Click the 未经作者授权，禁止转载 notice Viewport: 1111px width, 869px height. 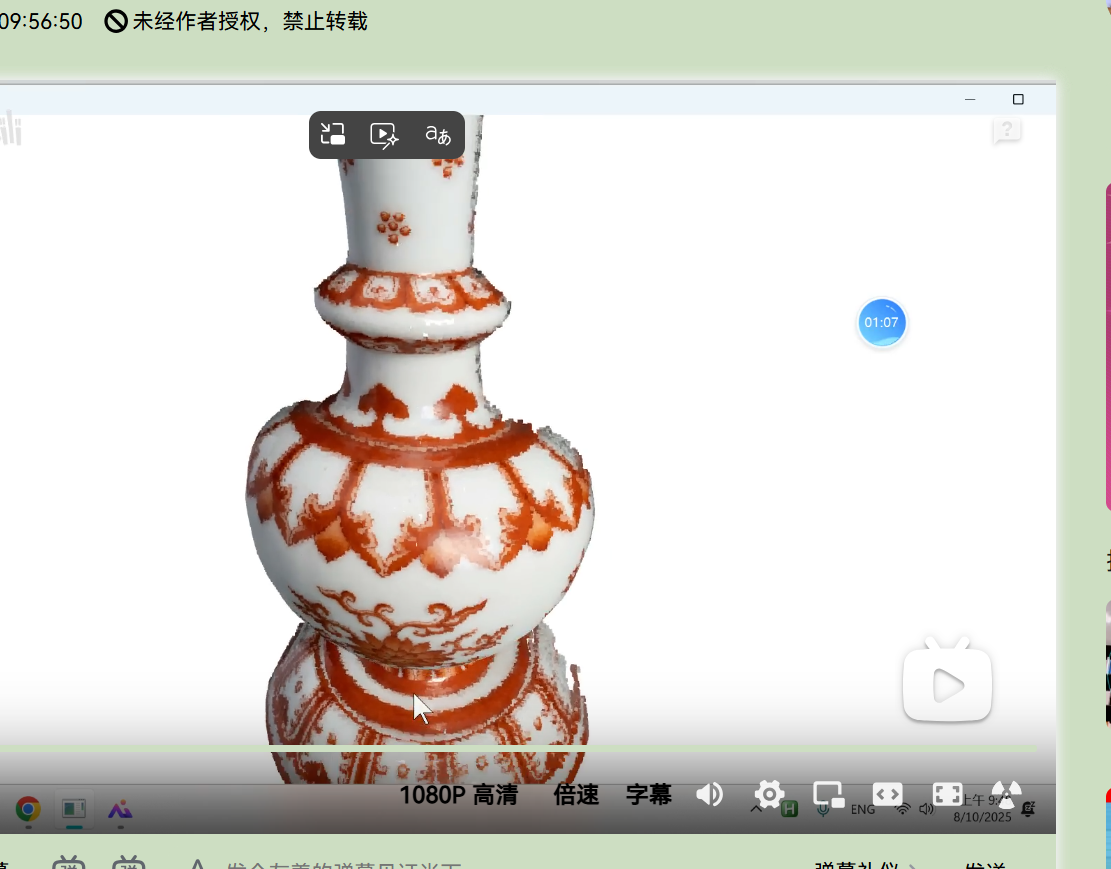pos(236,21)
